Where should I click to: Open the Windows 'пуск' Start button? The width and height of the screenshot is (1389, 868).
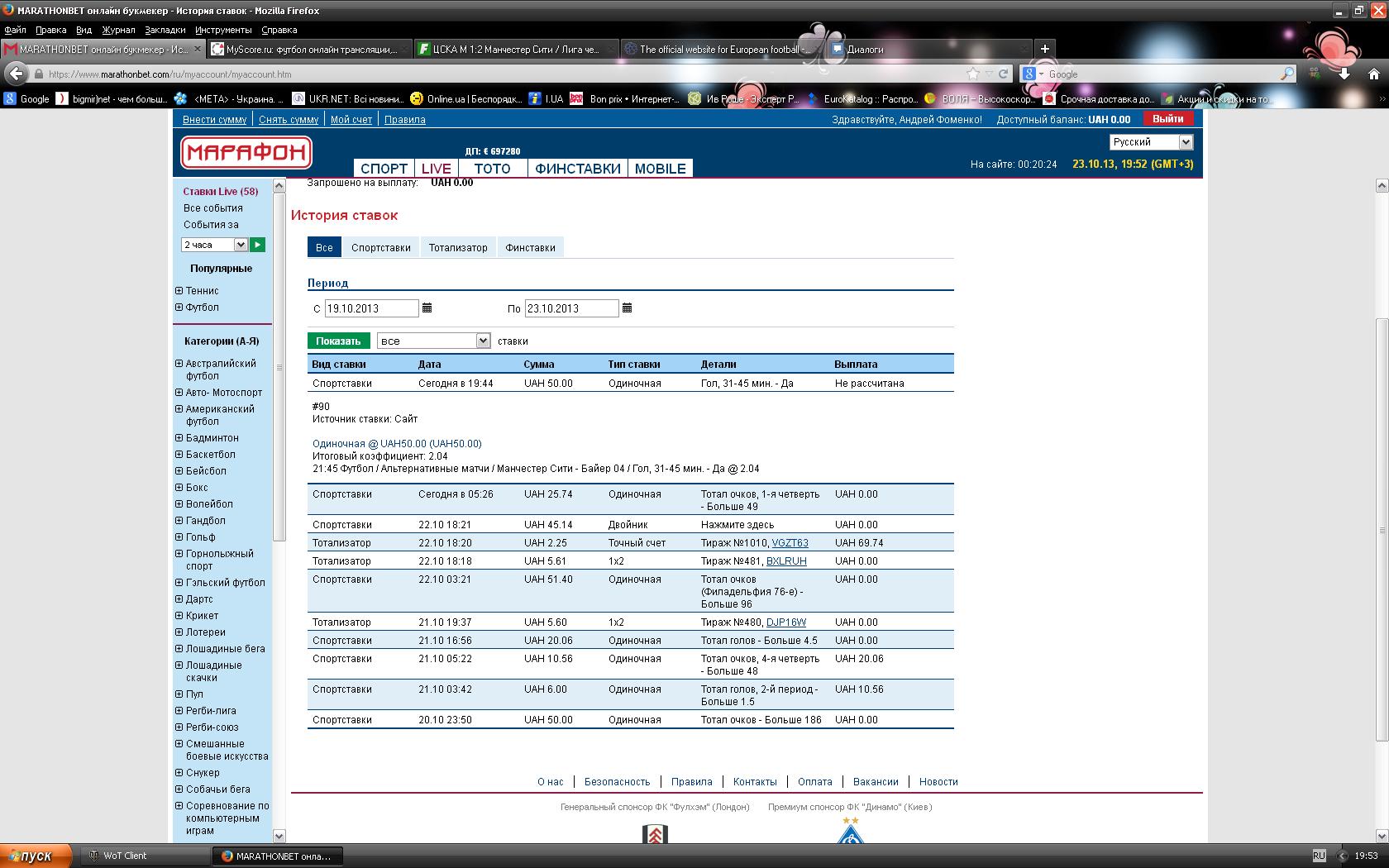[36, 856]
